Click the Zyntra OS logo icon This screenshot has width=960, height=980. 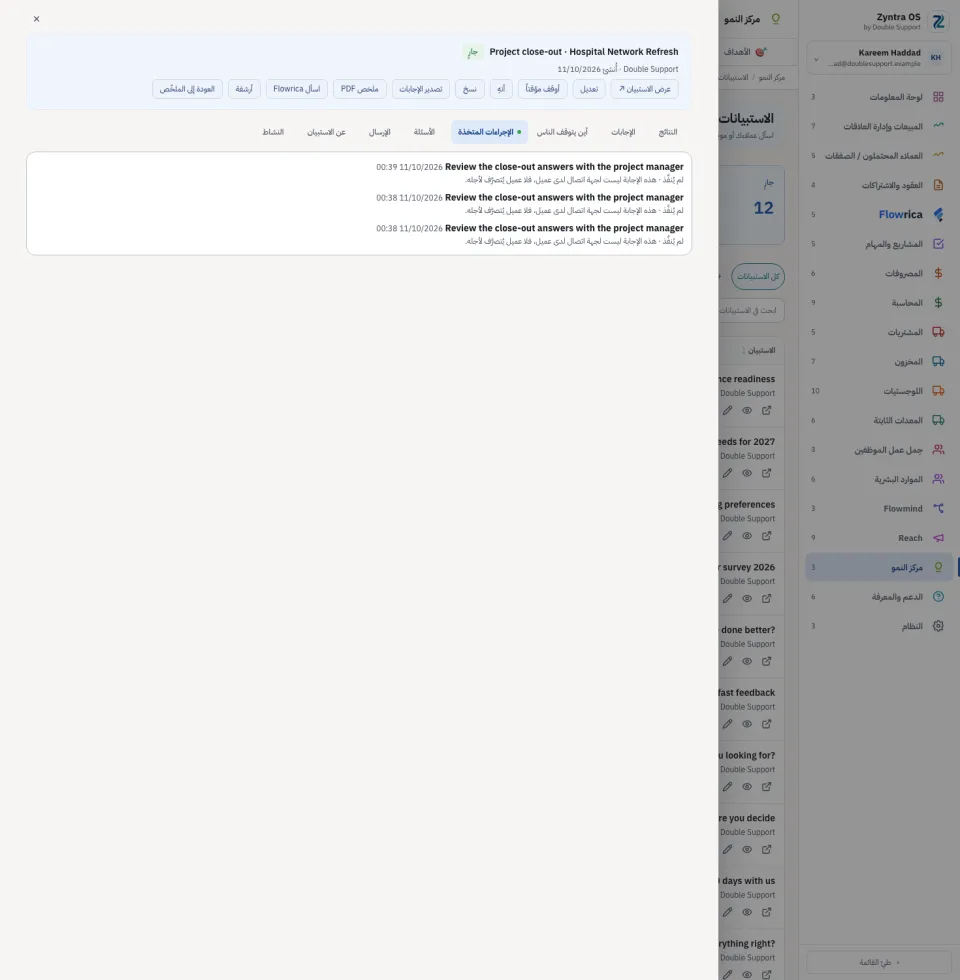pos(938,22)
